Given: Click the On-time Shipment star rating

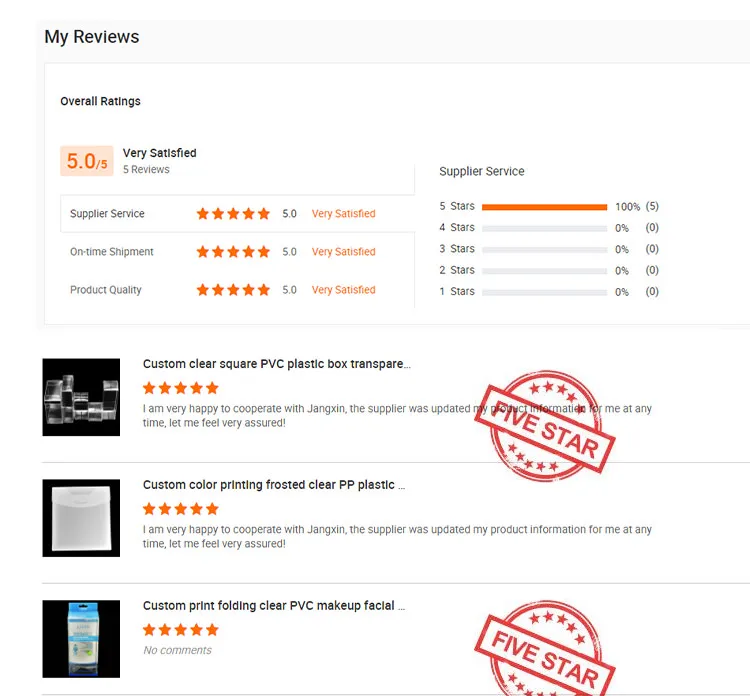Looking at the screenshot, I should click(233, 252).
